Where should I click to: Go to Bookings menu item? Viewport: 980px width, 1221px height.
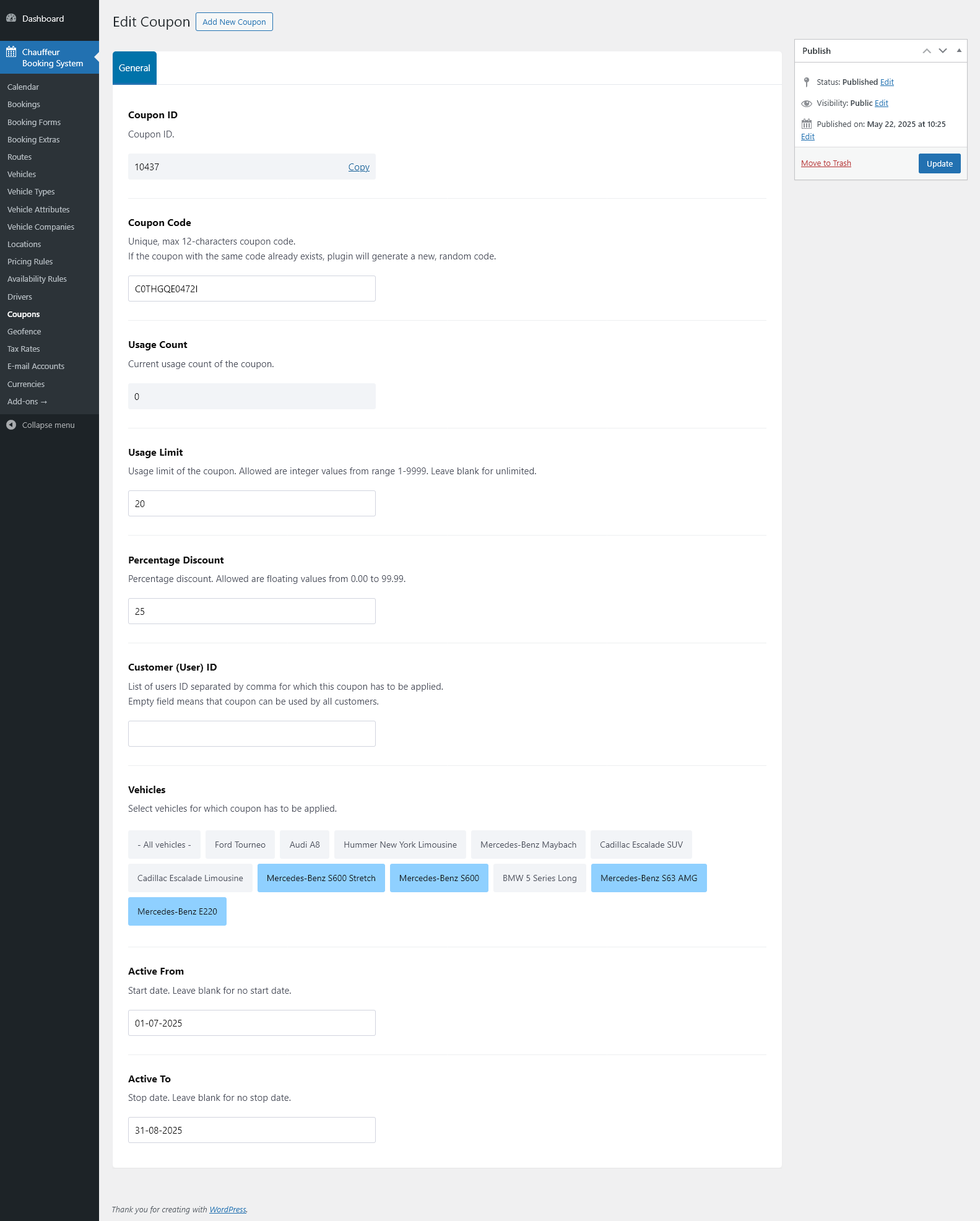coord(24,105)
